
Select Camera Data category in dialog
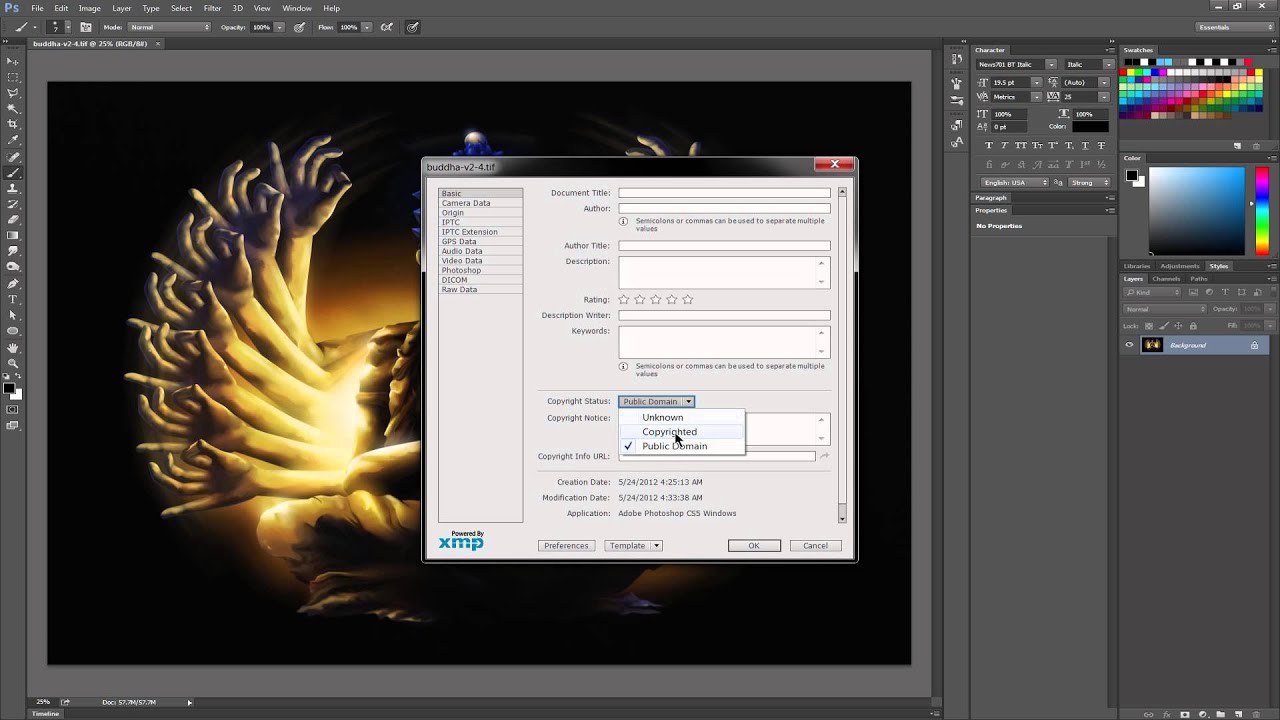(480, 203)
